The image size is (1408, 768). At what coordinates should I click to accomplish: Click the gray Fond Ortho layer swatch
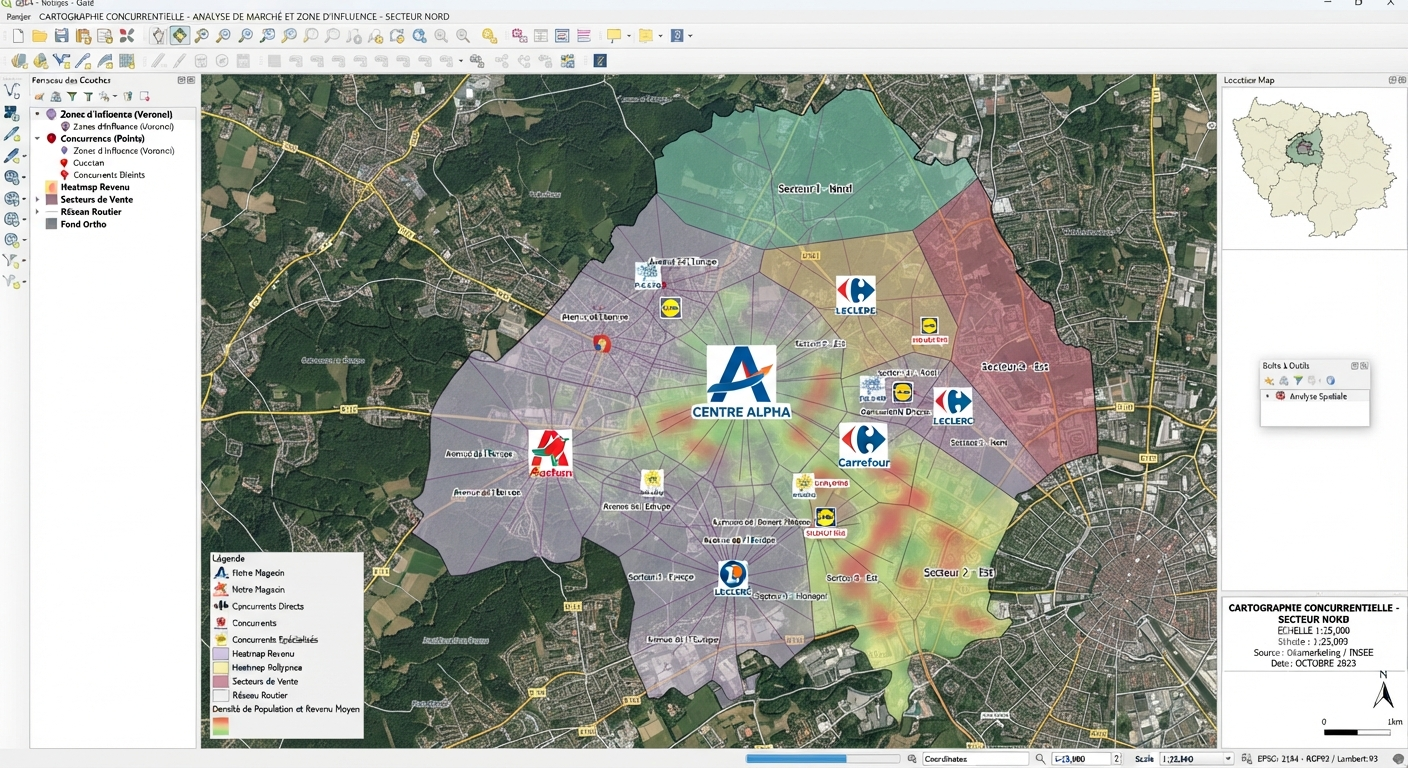click(51, 224)
